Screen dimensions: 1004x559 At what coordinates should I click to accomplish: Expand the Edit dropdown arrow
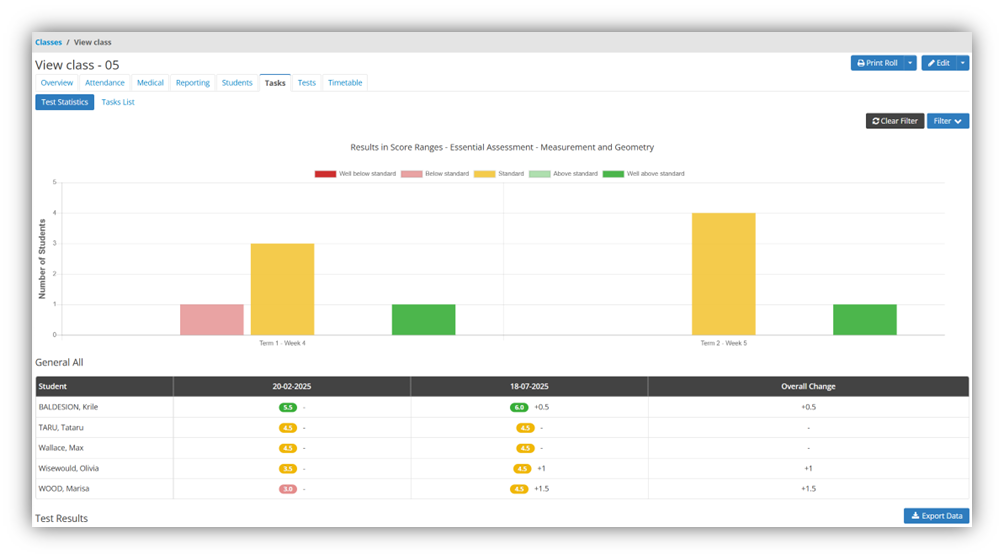[x=963, y=63]
